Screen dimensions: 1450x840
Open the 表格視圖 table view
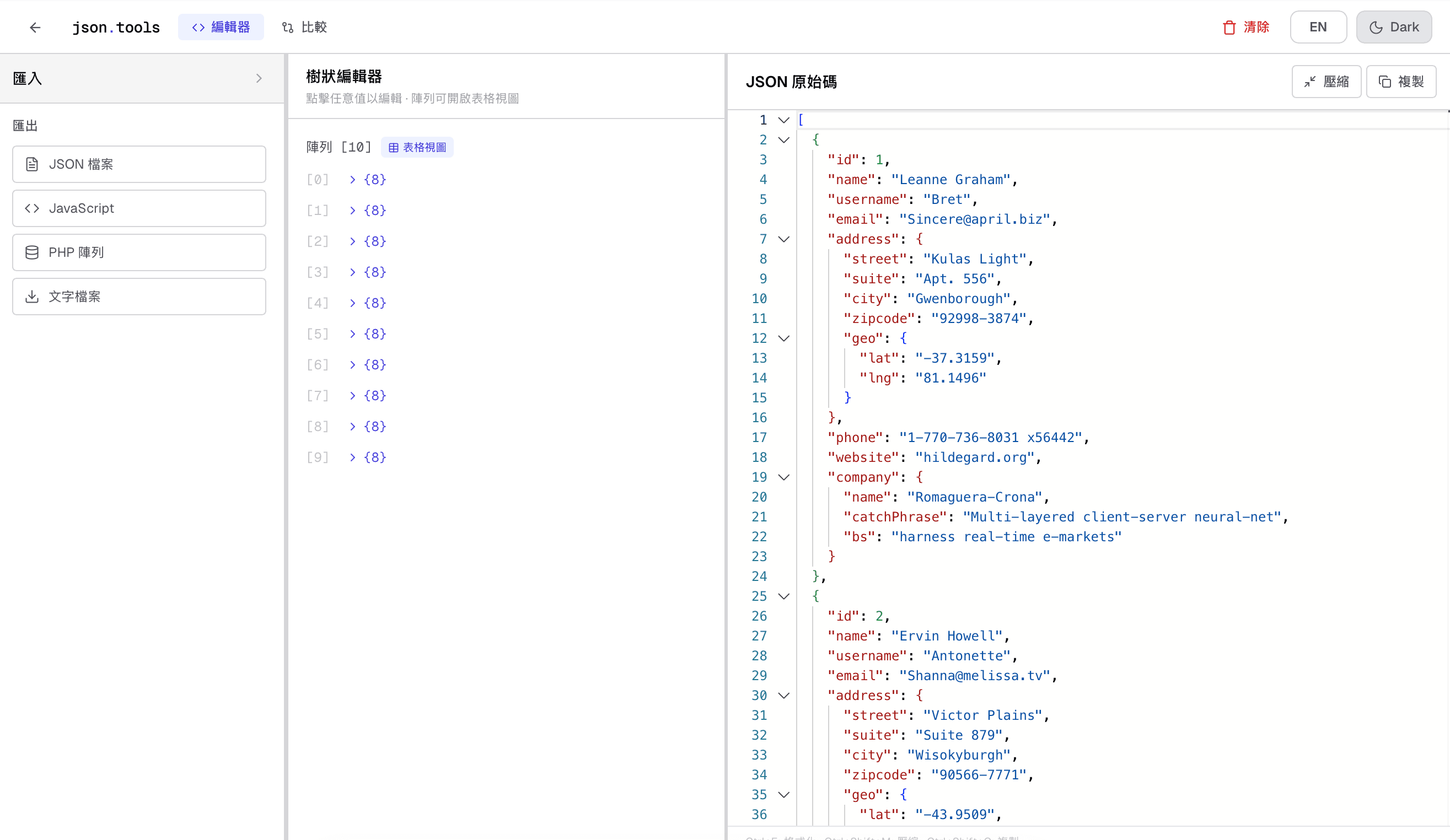417,147
